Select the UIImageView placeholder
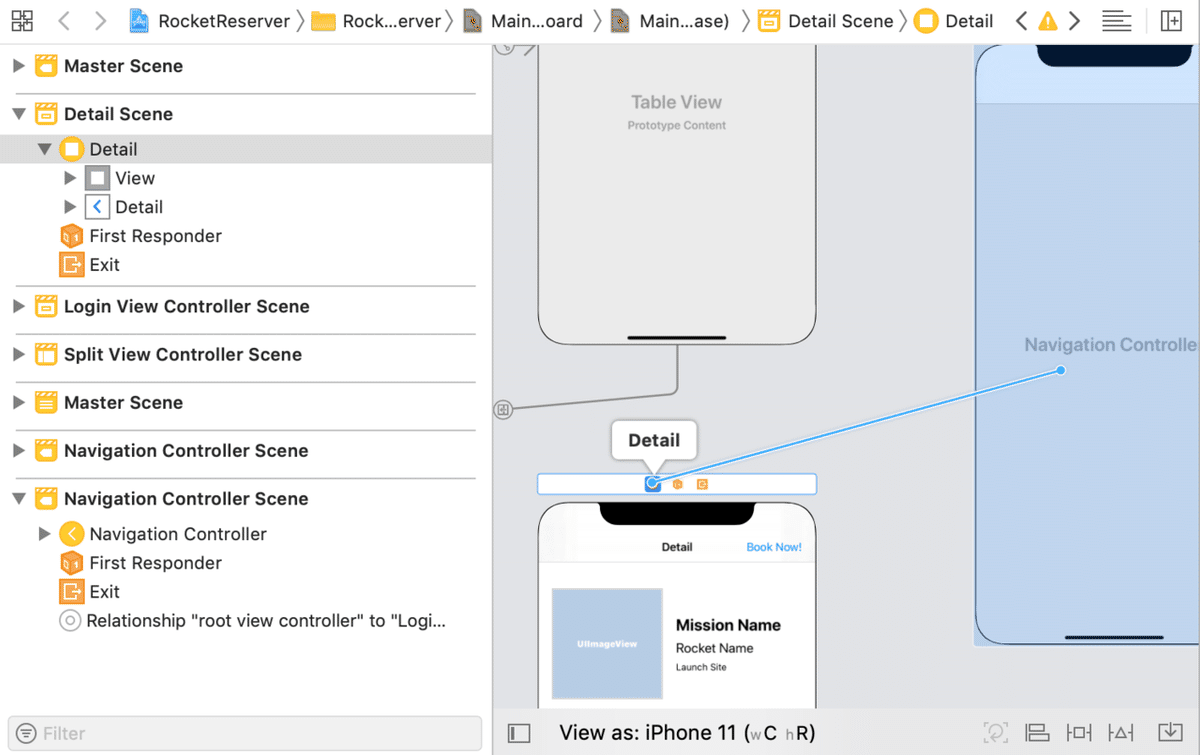Screen dimensions: 1200x755 coord(607,643)
